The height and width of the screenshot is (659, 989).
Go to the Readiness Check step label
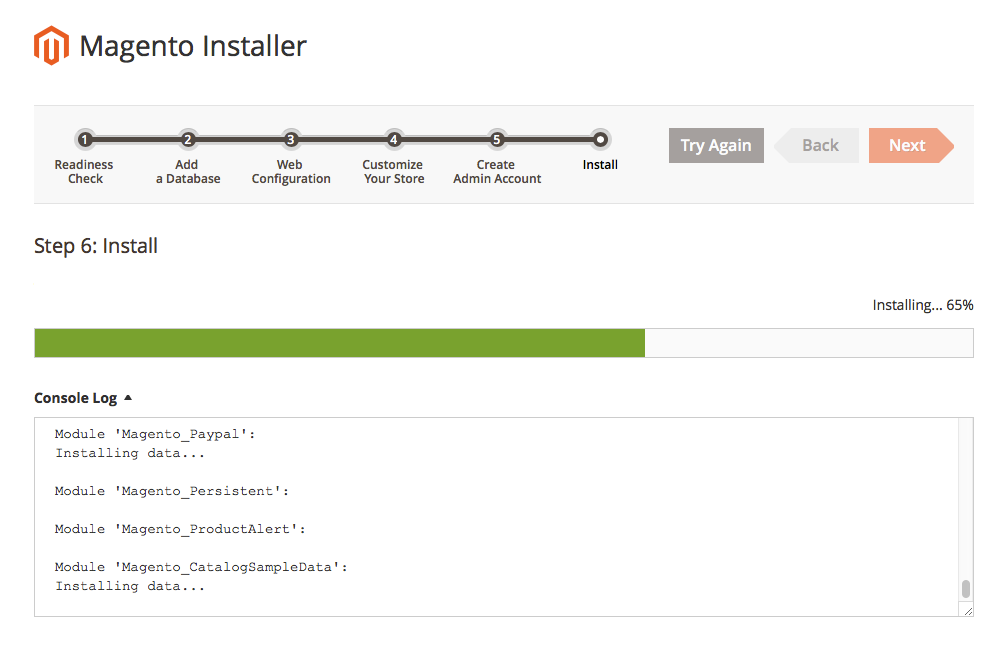pyautogui.click(x=84, y=172)
